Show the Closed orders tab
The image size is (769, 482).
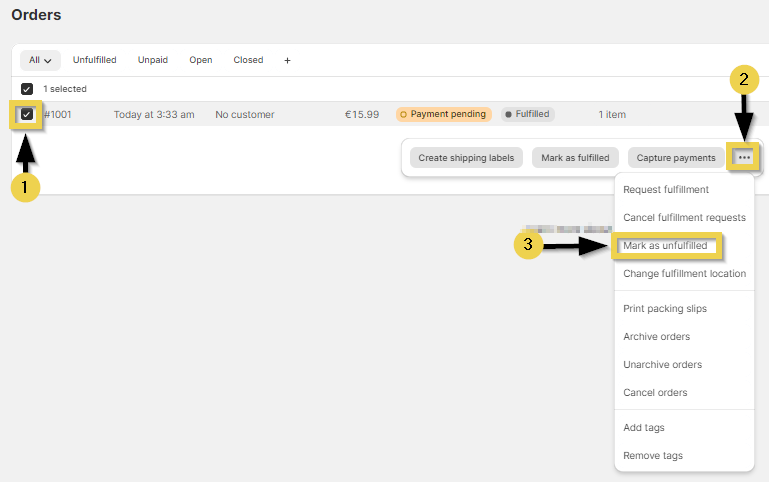pyautogui.click(x=248, y=60)
